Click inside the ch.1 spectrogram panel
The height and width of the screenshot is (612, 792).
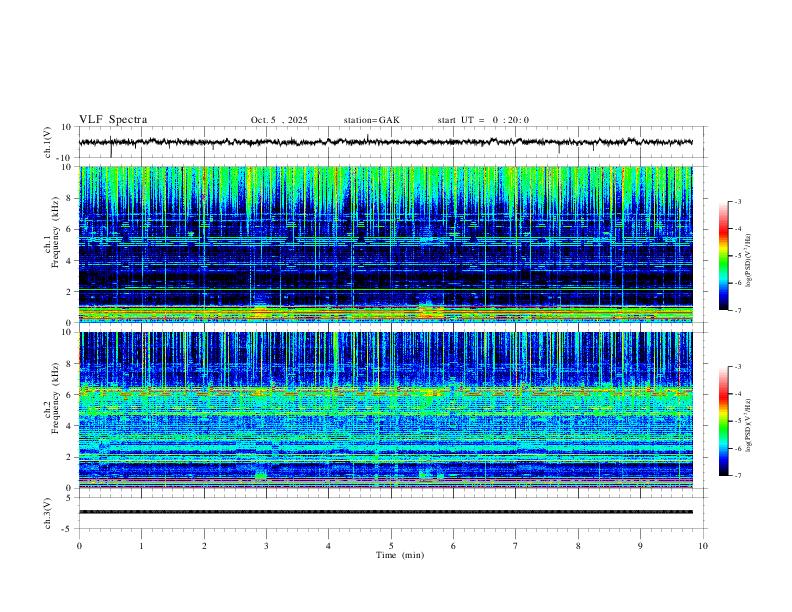(386, 244)
